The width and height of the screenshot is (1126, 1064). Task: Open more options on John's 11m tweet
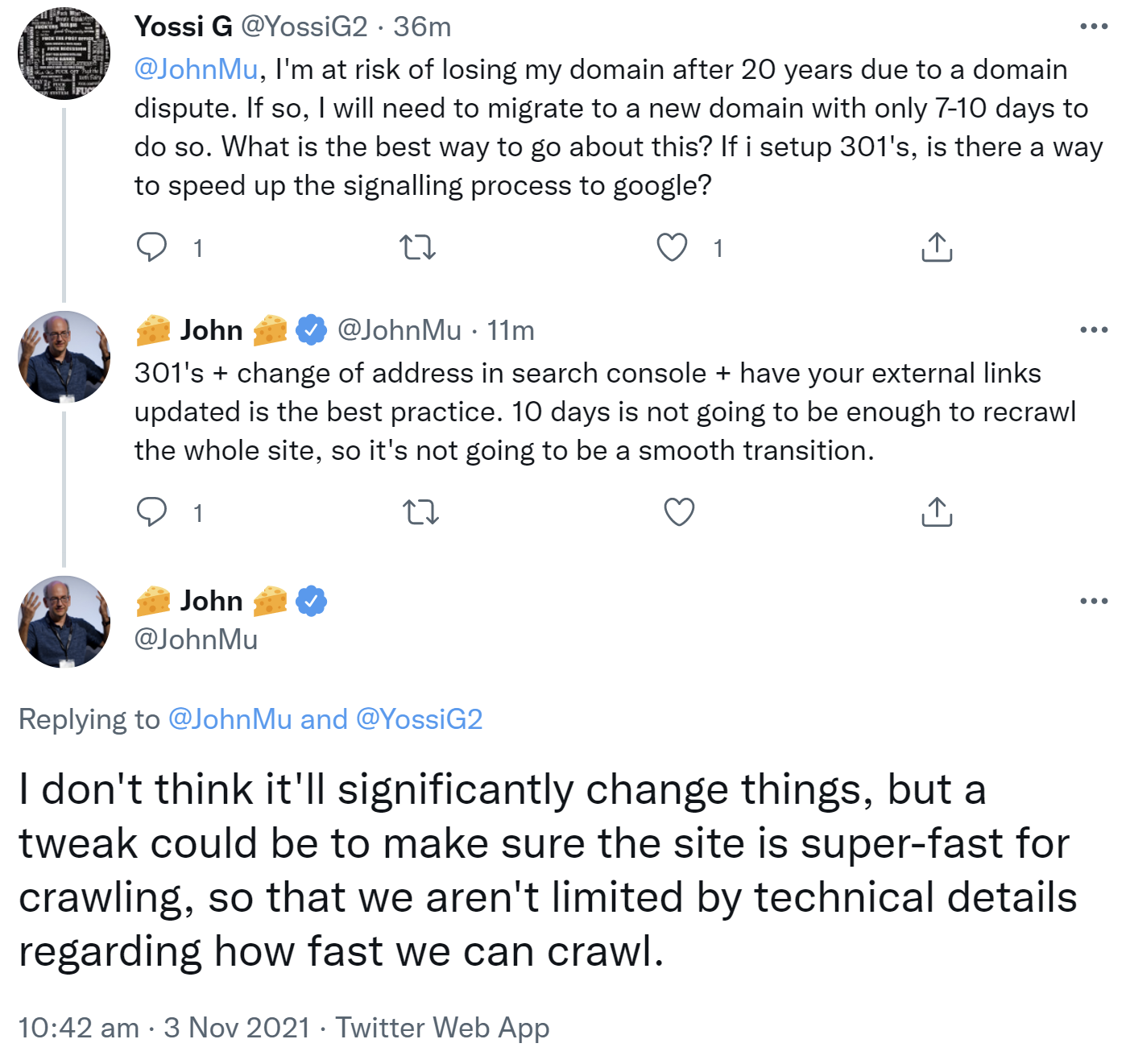(1093, 329)
